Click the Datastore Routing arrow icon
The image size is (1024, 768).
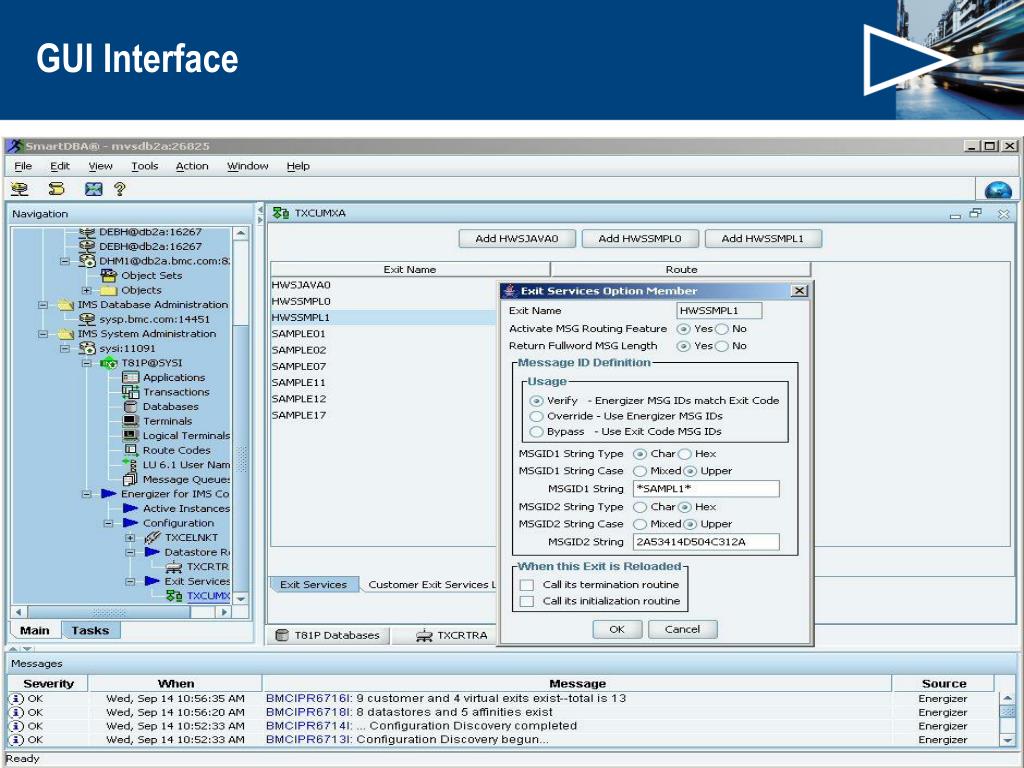(152, 552)
